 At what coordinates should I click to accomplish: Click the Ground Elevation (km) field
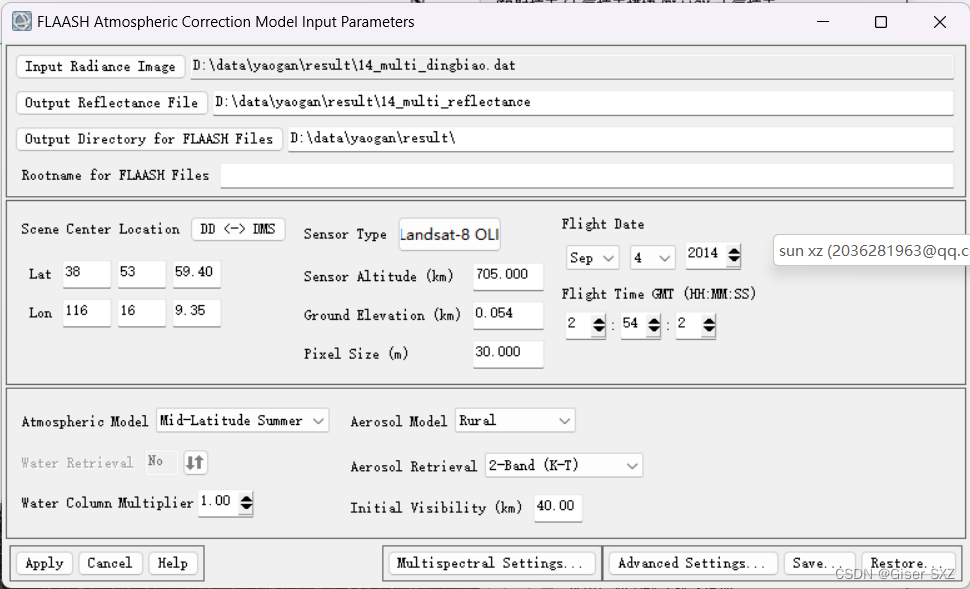[508, 316]
